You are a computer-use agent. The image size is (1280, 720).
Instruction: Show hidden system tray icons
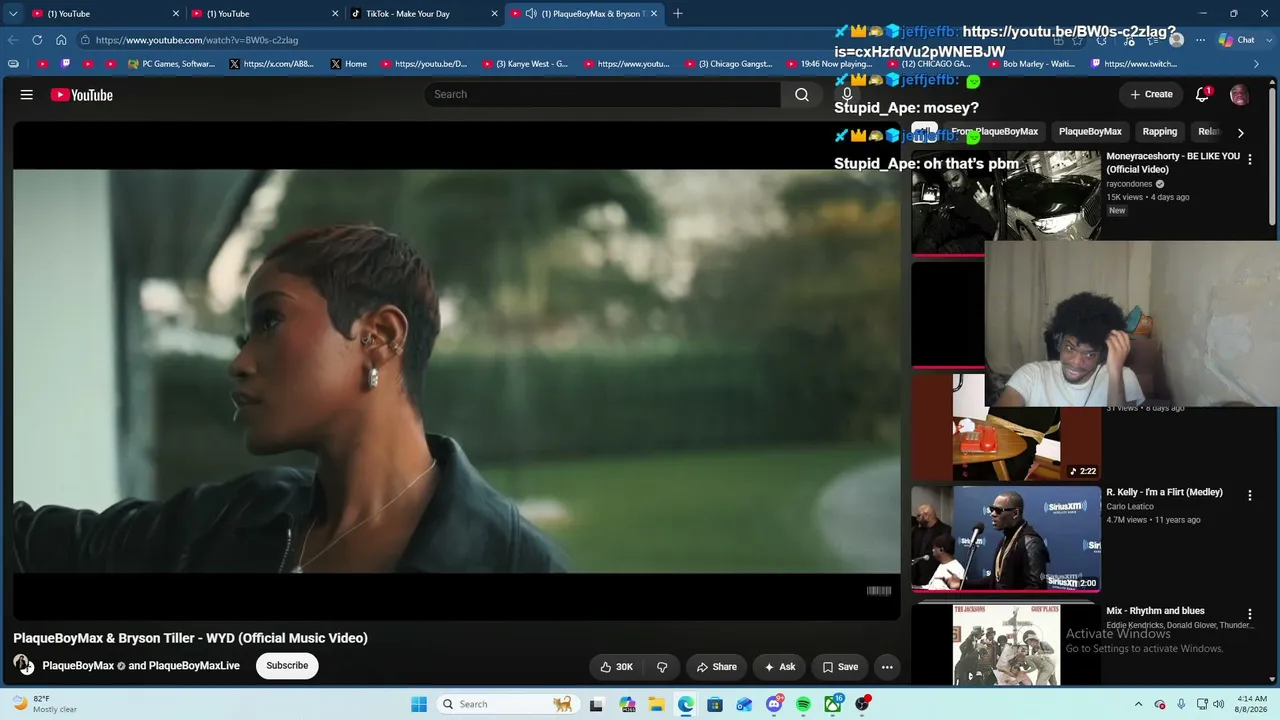[1139, 704]
